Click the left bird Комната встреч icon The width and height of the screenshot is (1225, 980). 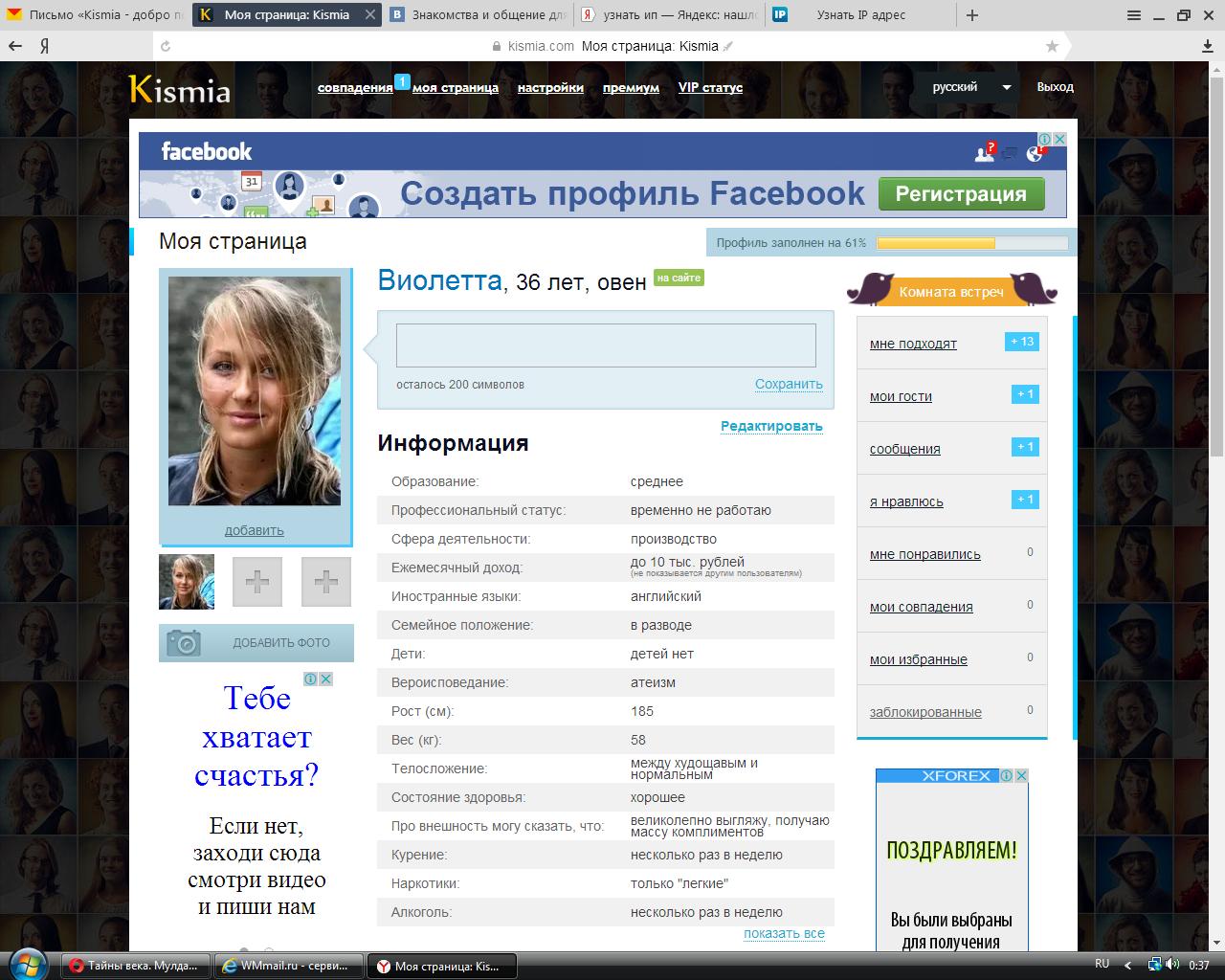pyautogui.click(x=870, y=288)
